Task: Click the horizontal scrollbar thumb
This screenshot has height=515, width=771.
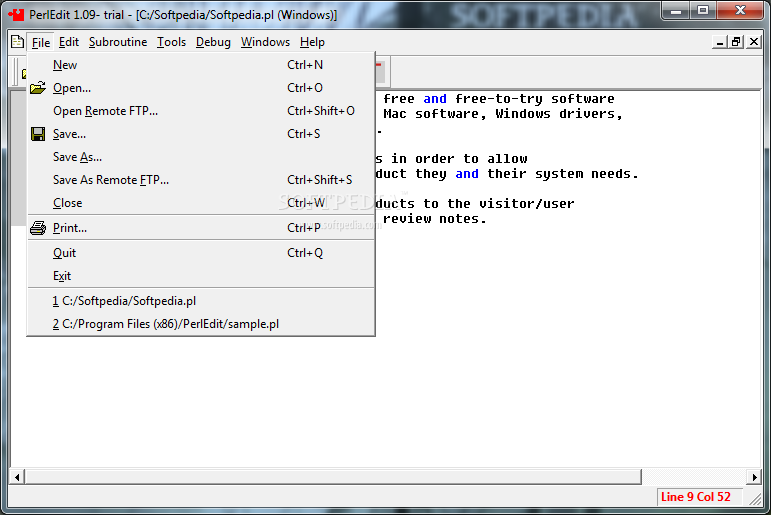Action: (x=333, y=477)
